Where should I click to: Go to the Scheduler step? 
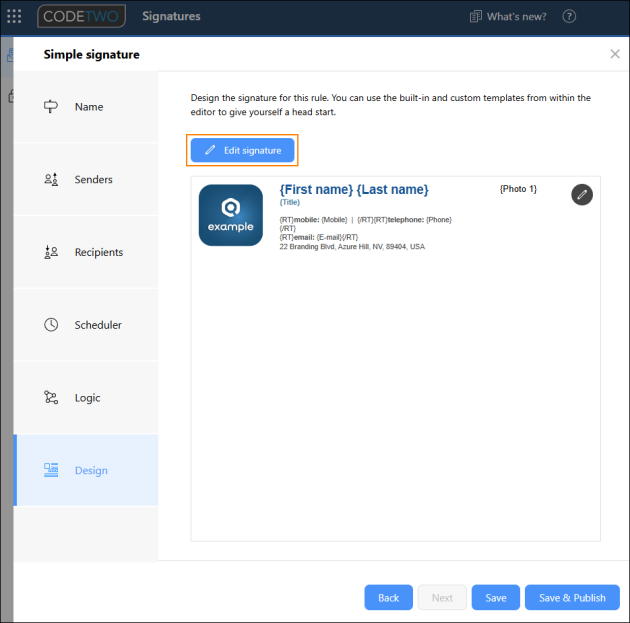coord(86,325)
